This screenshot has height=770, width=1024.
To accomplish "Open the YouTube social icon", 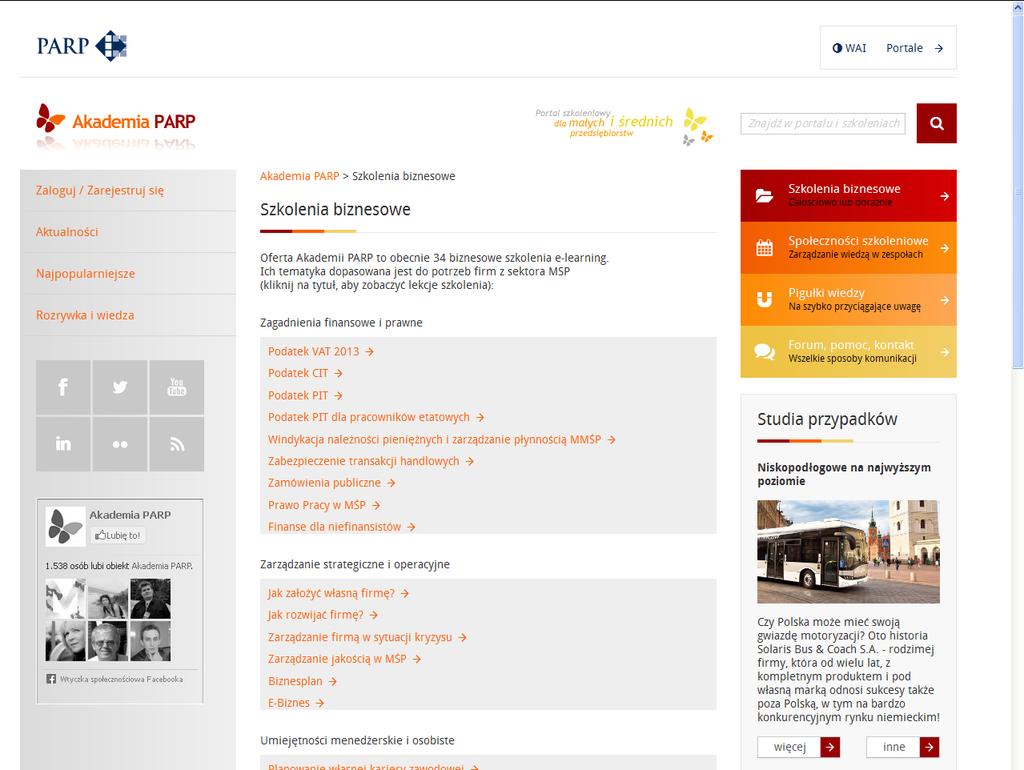I will [177, 387].
